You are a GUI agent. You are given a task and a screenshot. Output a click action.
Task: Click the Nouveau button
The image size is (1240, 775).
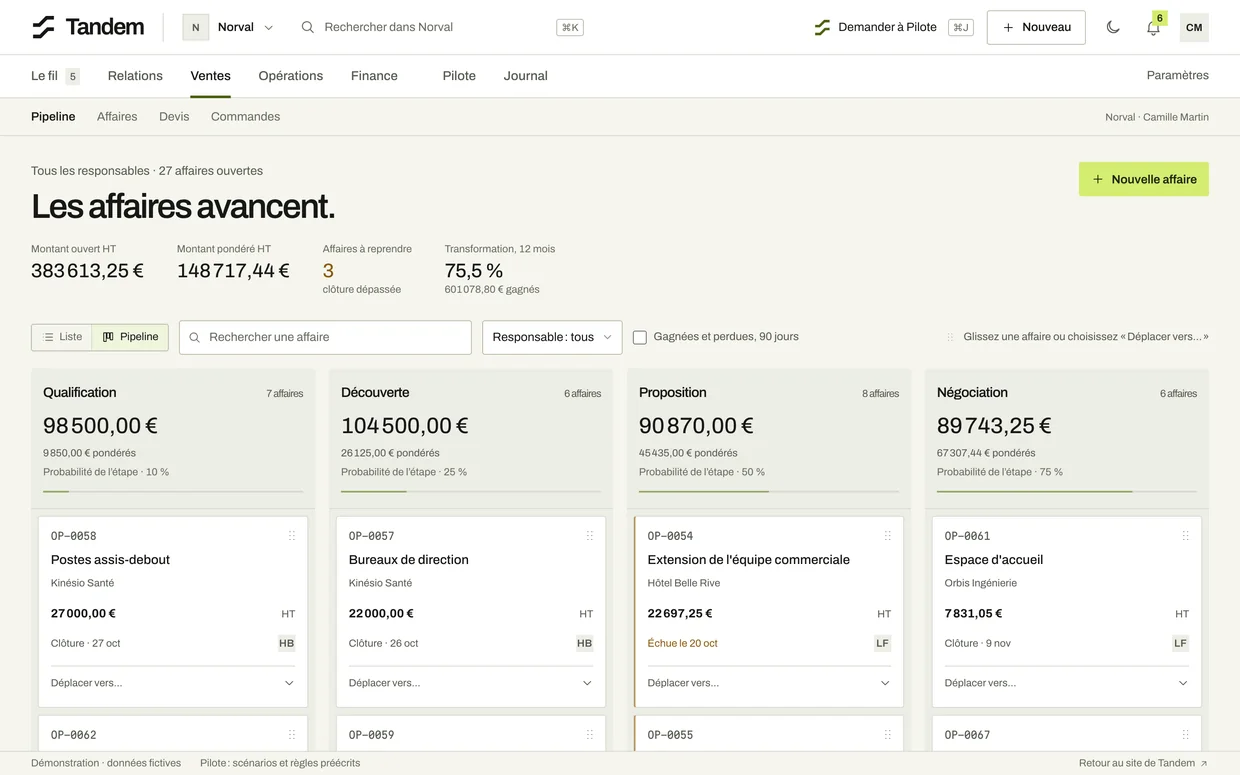pos(1036,27)
